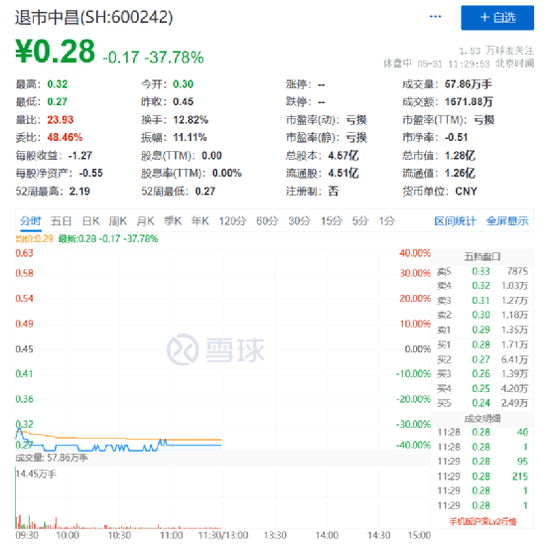This screenshot has width=550, height=547.
Task: Select the 1分 interval tab
Action: click(x=387, y=221)
